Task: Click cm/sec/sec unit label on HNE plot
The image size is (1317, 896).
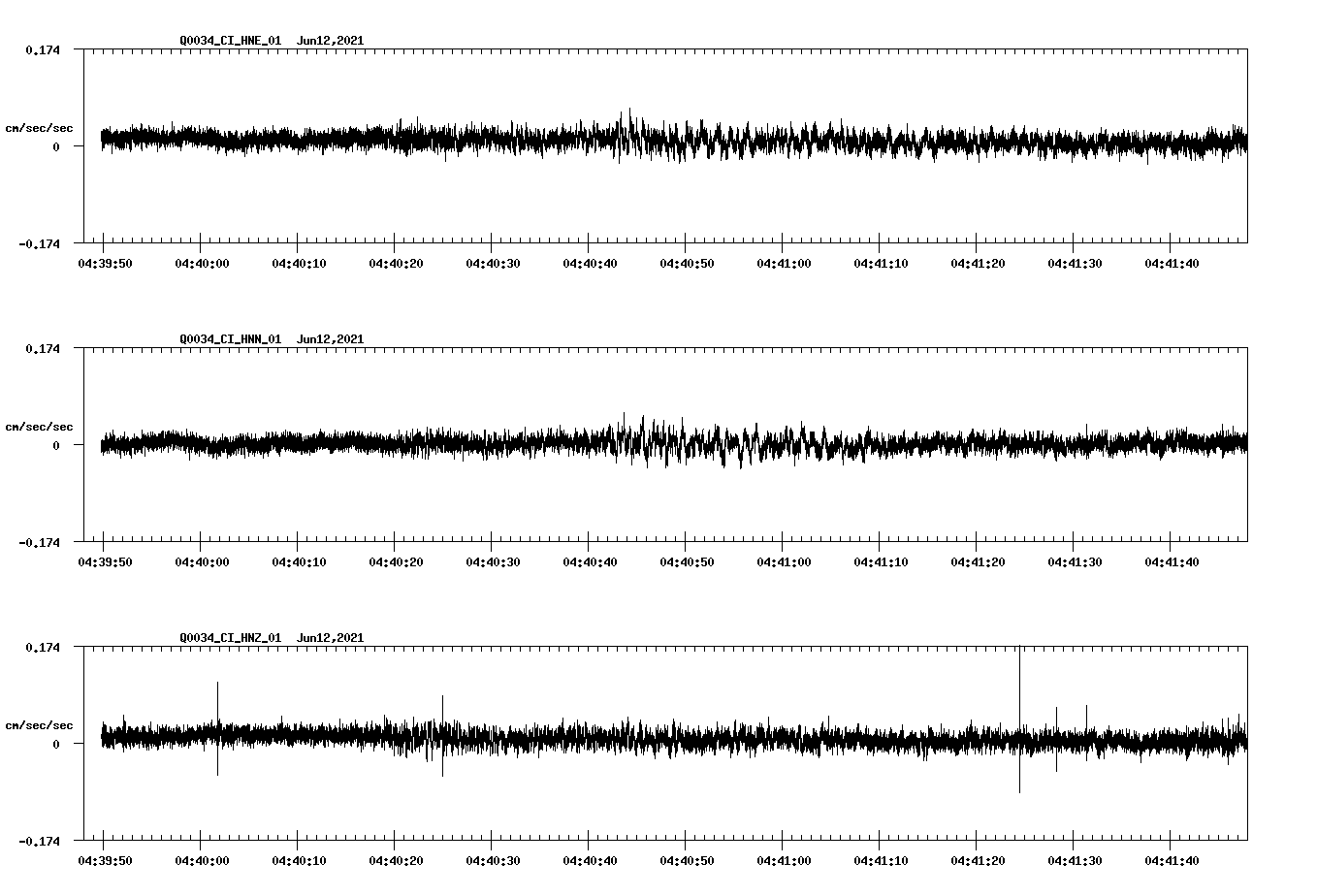Action: [39, 128]
